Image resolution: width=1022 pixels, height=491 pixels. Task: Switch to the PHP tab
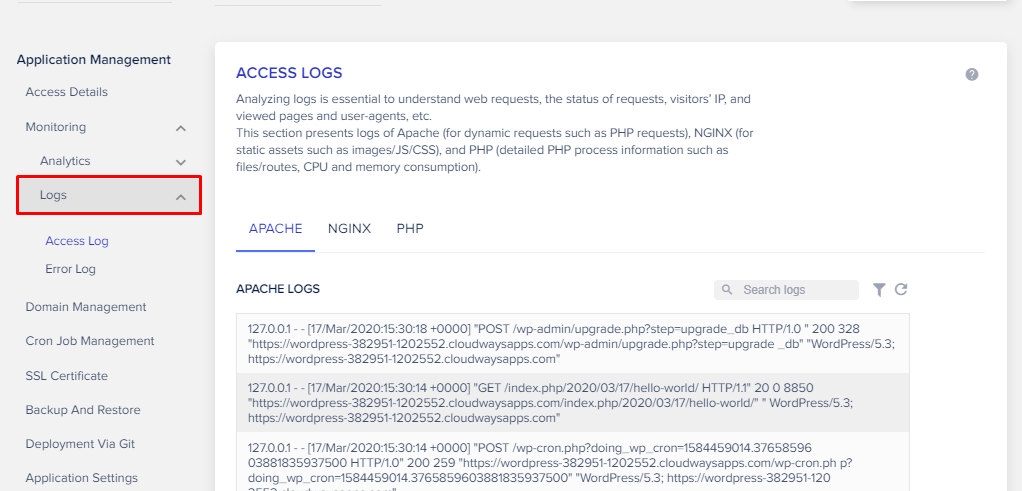pos(410,229)
